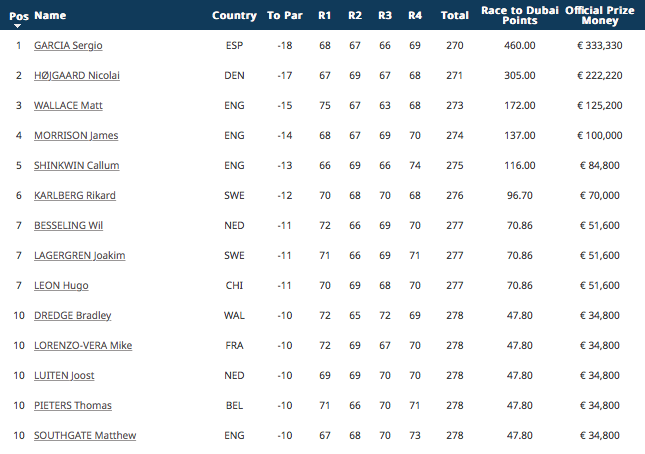Open WALLACE Matt player profile
Viewport: 645px width, 454px height.
click(x=68, y=106)
